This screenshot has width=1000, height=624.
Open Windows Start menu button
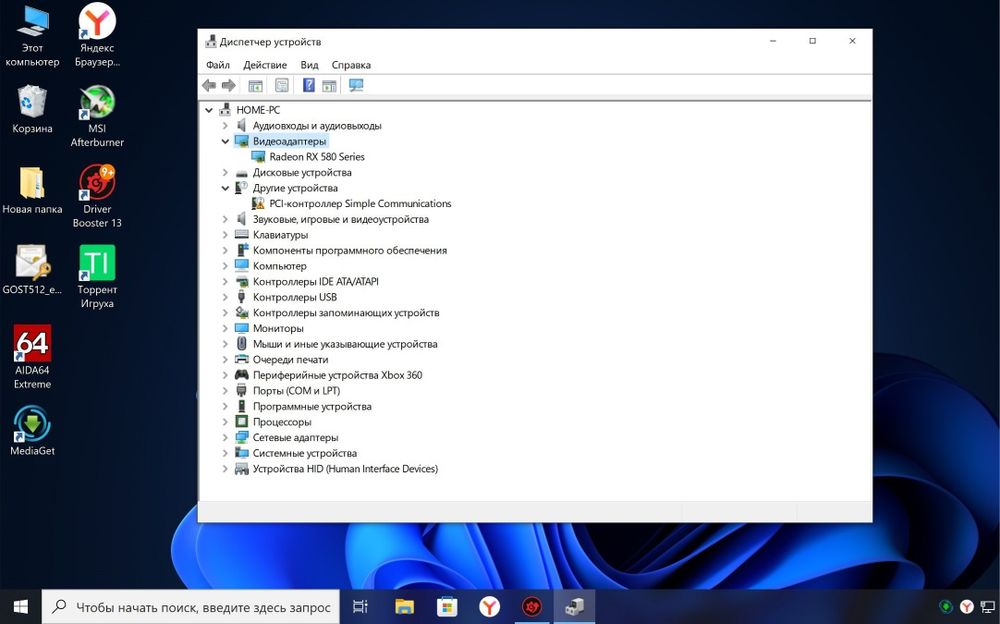coord(20,607)
